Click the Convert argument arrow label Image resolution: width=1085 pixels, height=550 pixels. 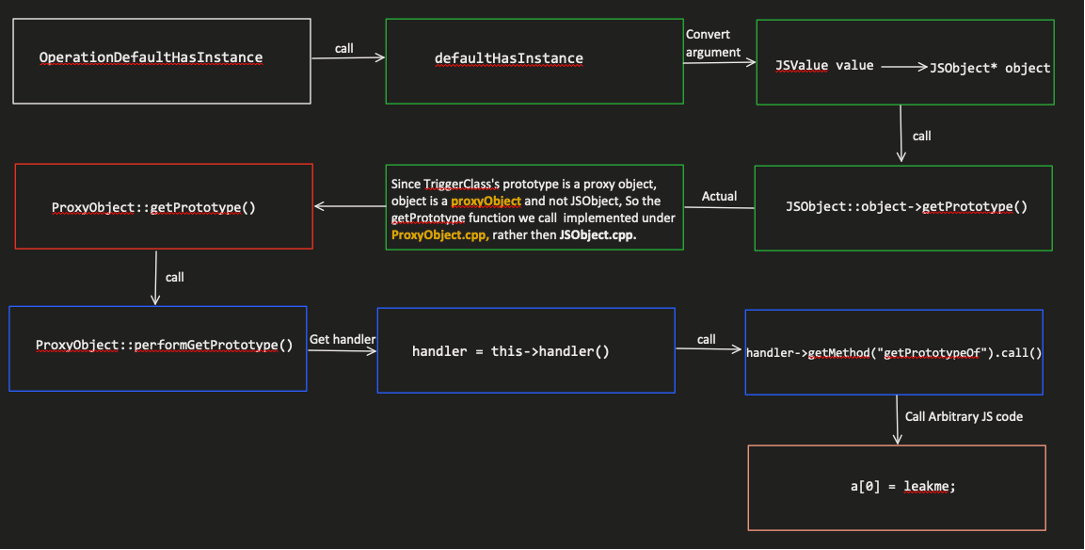click(713, 43)
